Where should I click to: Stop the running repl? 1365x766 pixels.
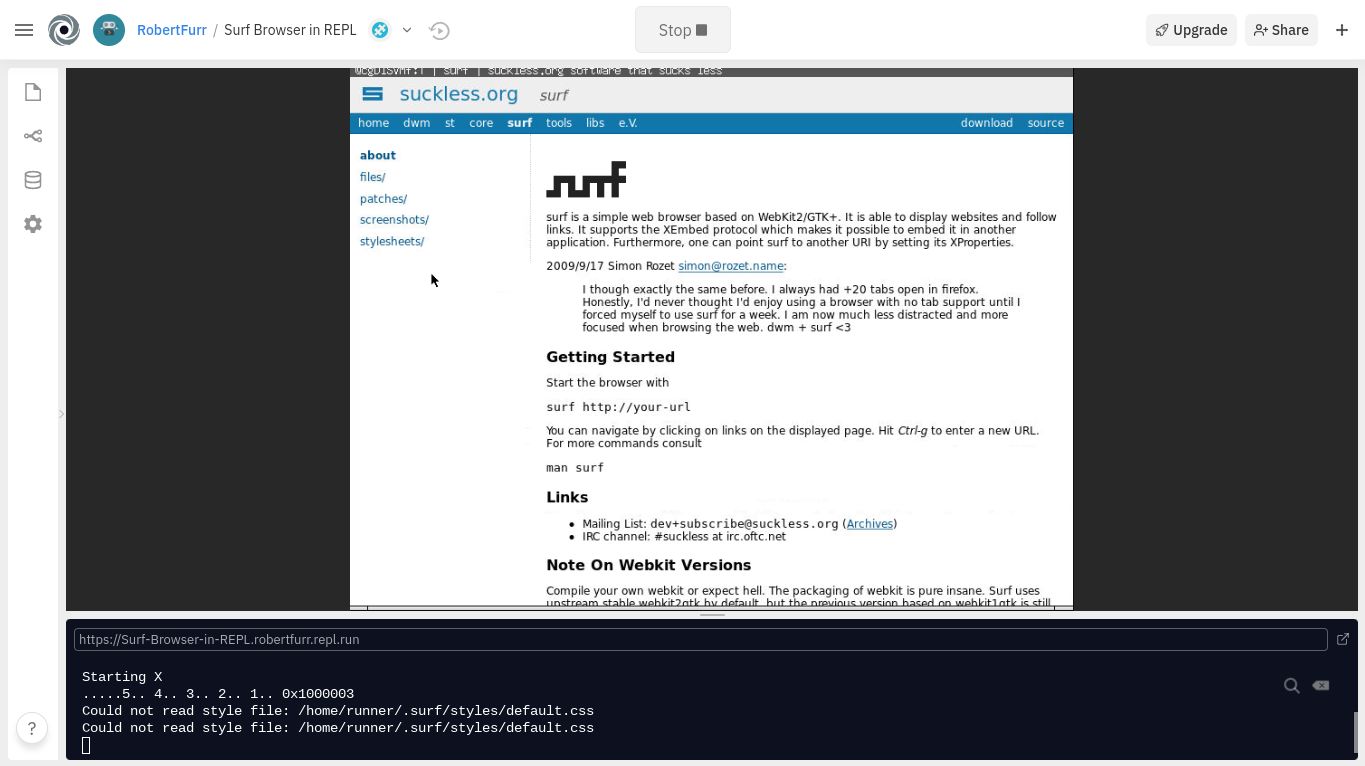click(683, 30)
